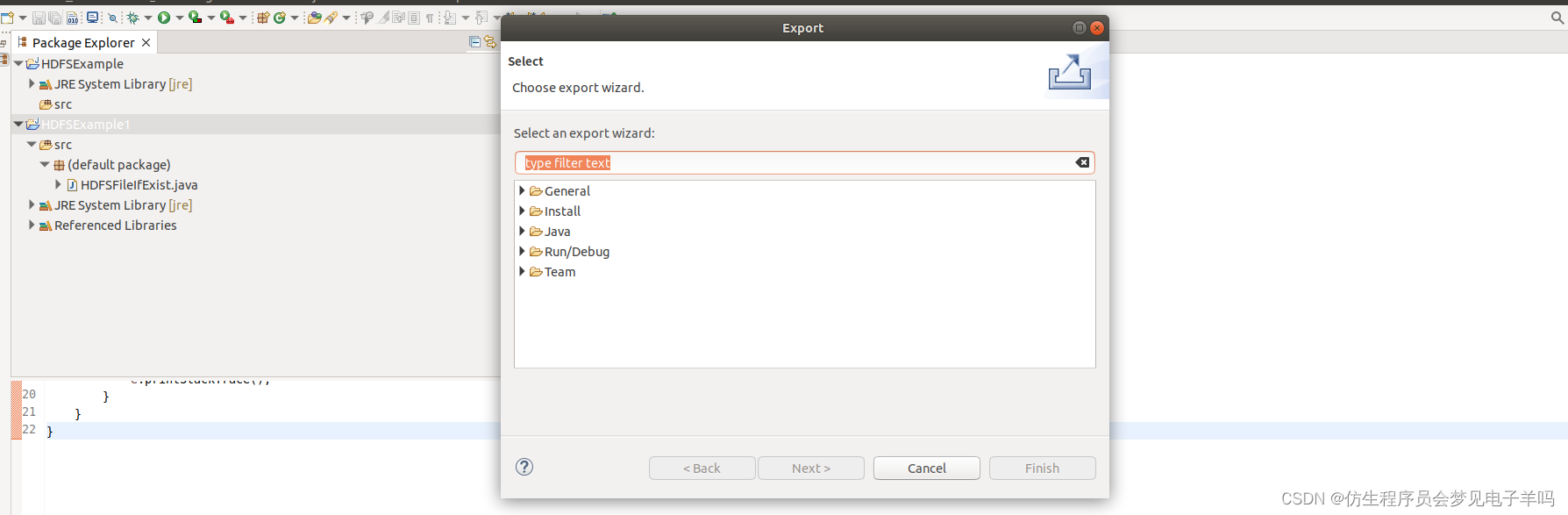Select the HDFSExample1 project
Image resolution: width=1568 pixels, height=515 pixels.
[85, 125]
